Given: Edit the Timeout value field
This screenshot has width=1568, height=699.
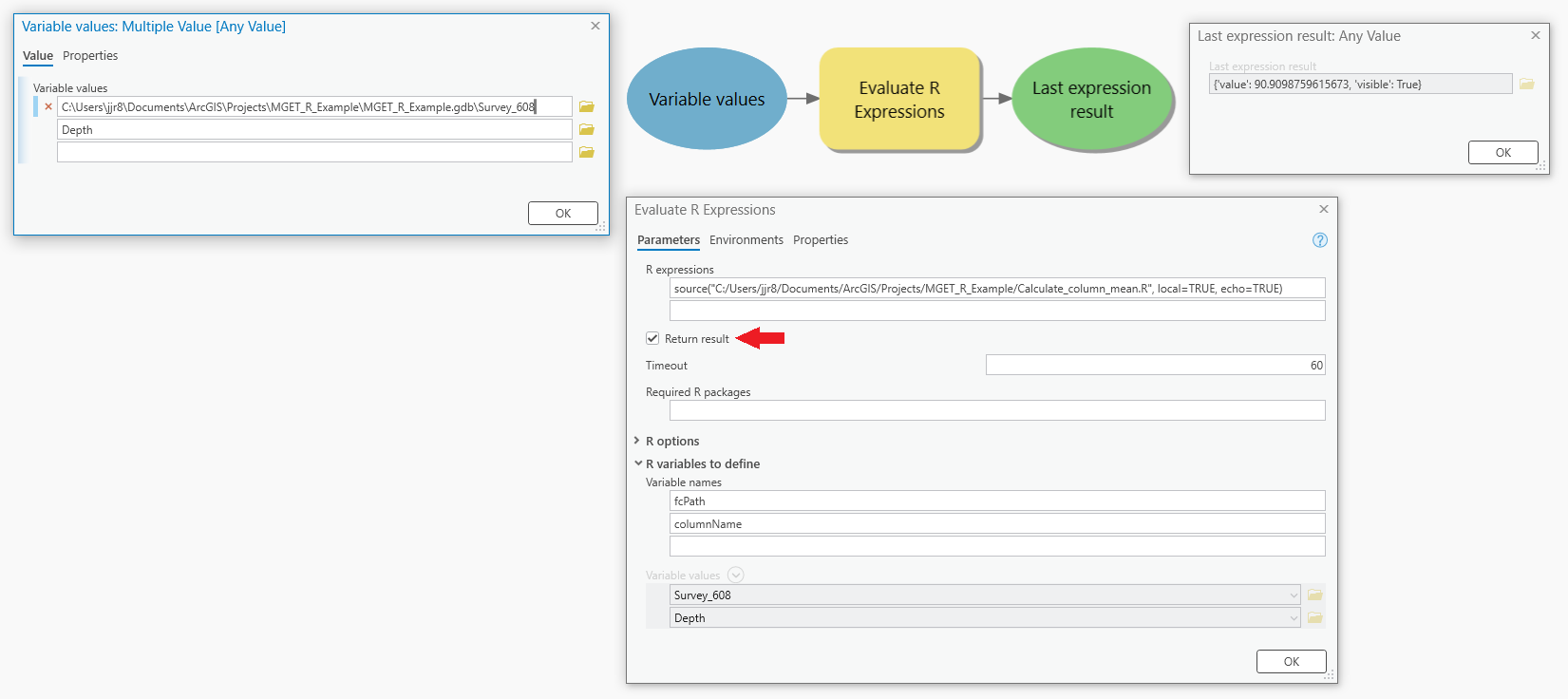Looking at the screenshot, I should 1156,365.
